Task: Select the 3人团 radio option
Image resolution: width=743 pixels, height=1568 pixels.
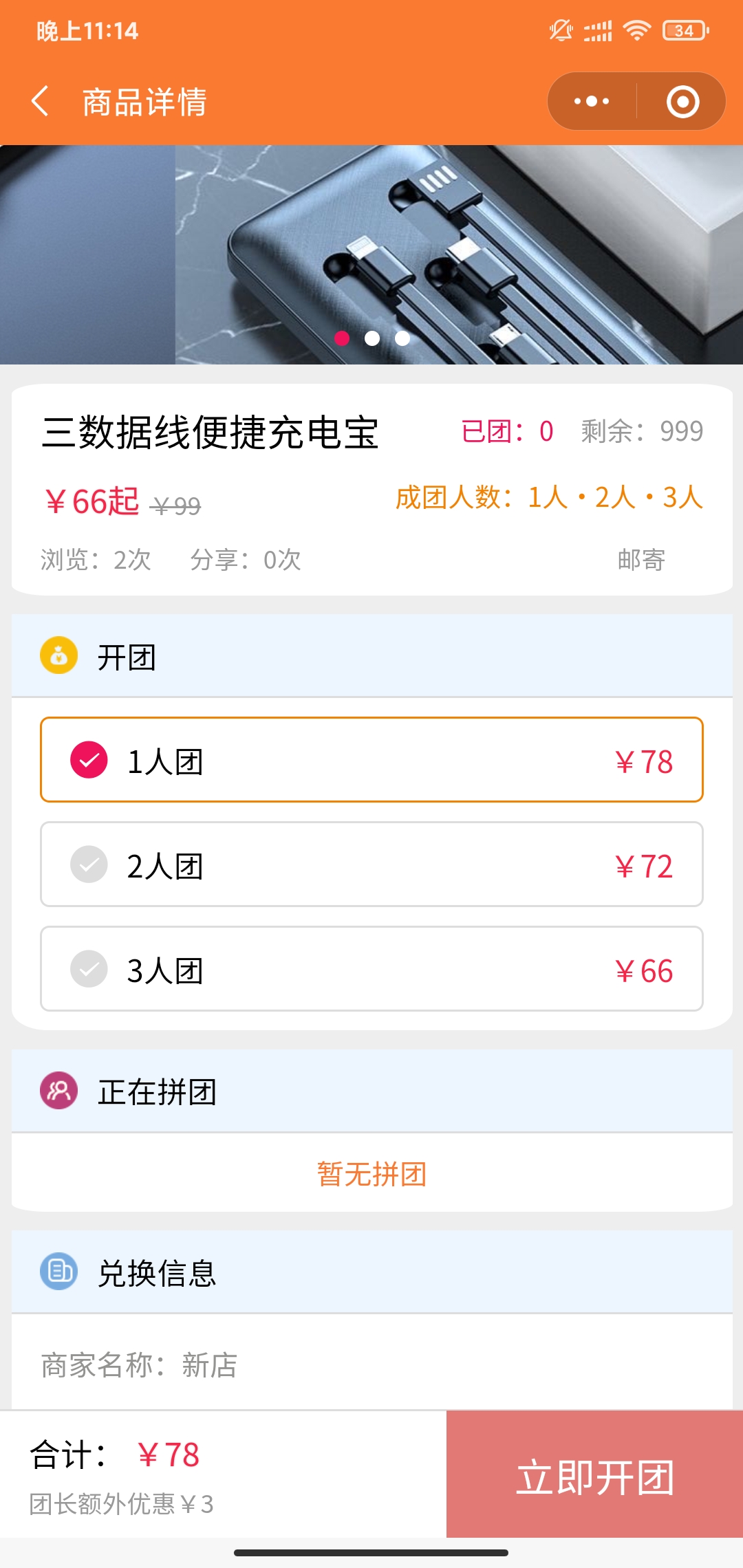Action: [x=89, y=969]
